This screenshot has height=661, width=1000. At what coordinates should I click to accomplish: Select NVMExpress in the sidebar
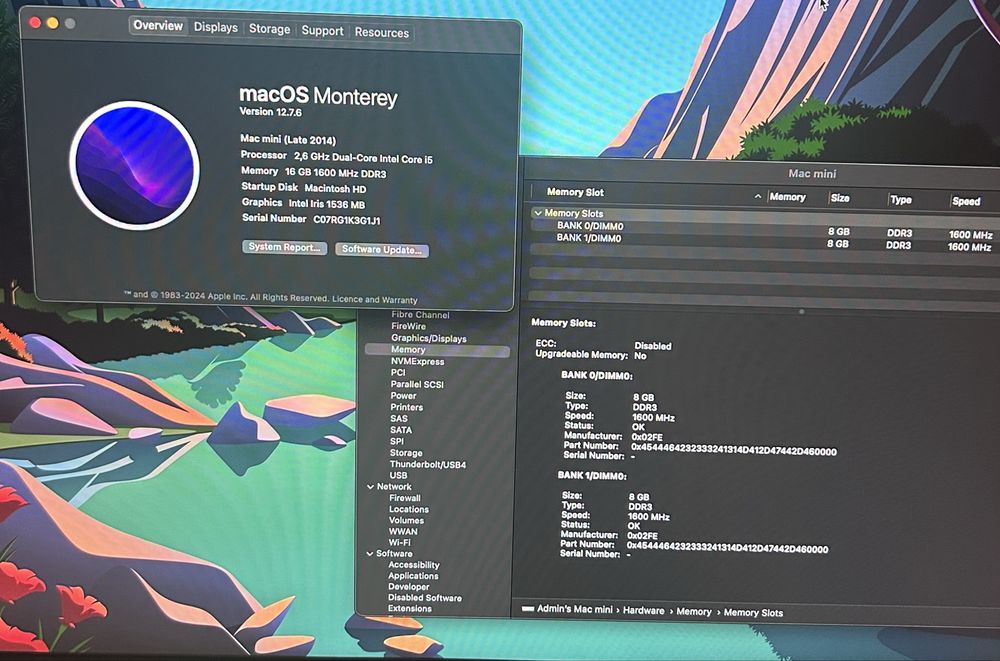click(417, 361)
